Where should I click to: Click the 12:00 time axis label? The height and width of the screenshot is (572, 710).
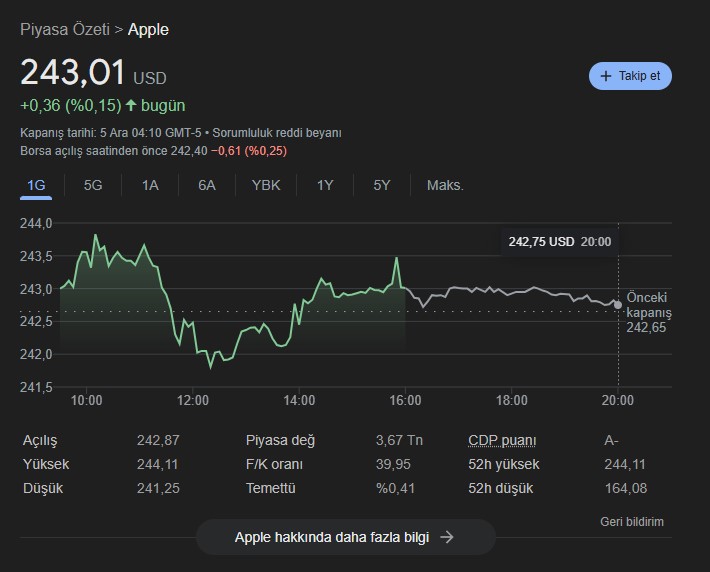[193, 400]
